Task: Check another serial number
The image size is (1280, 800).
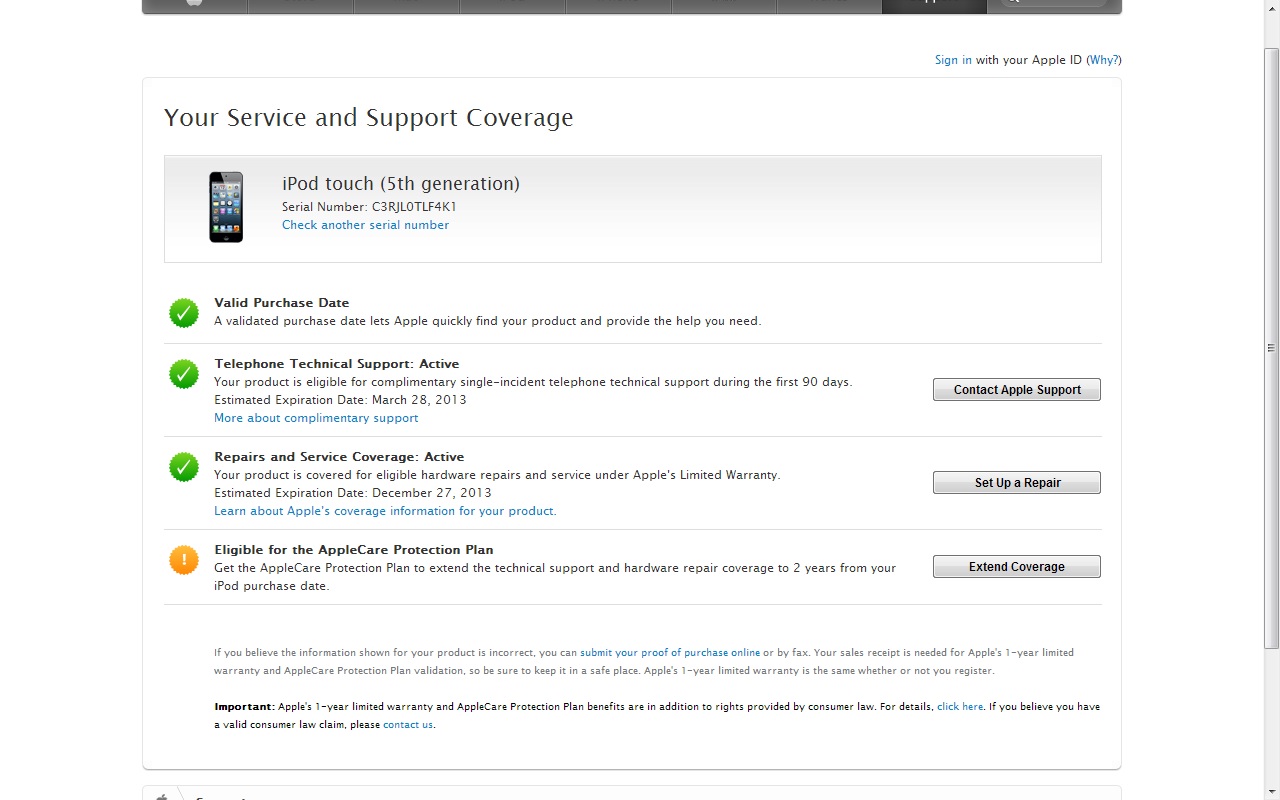Action: (x=365, y=225)
